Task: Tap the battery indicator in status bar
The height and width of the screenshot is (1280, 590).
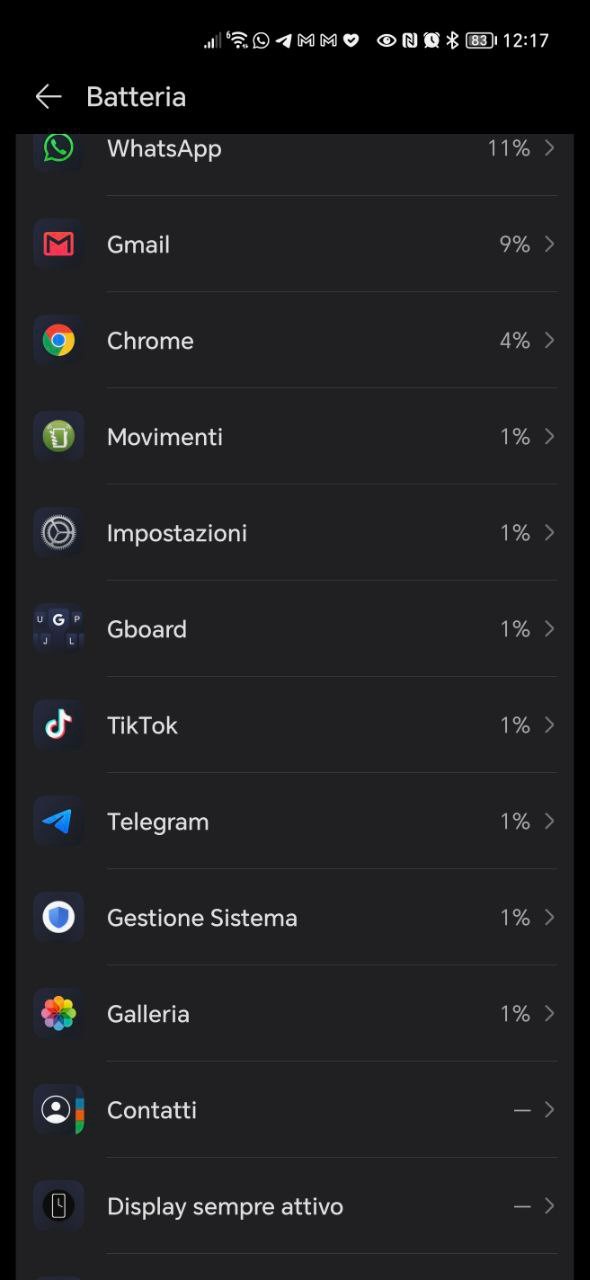Action: coord(481,40)
